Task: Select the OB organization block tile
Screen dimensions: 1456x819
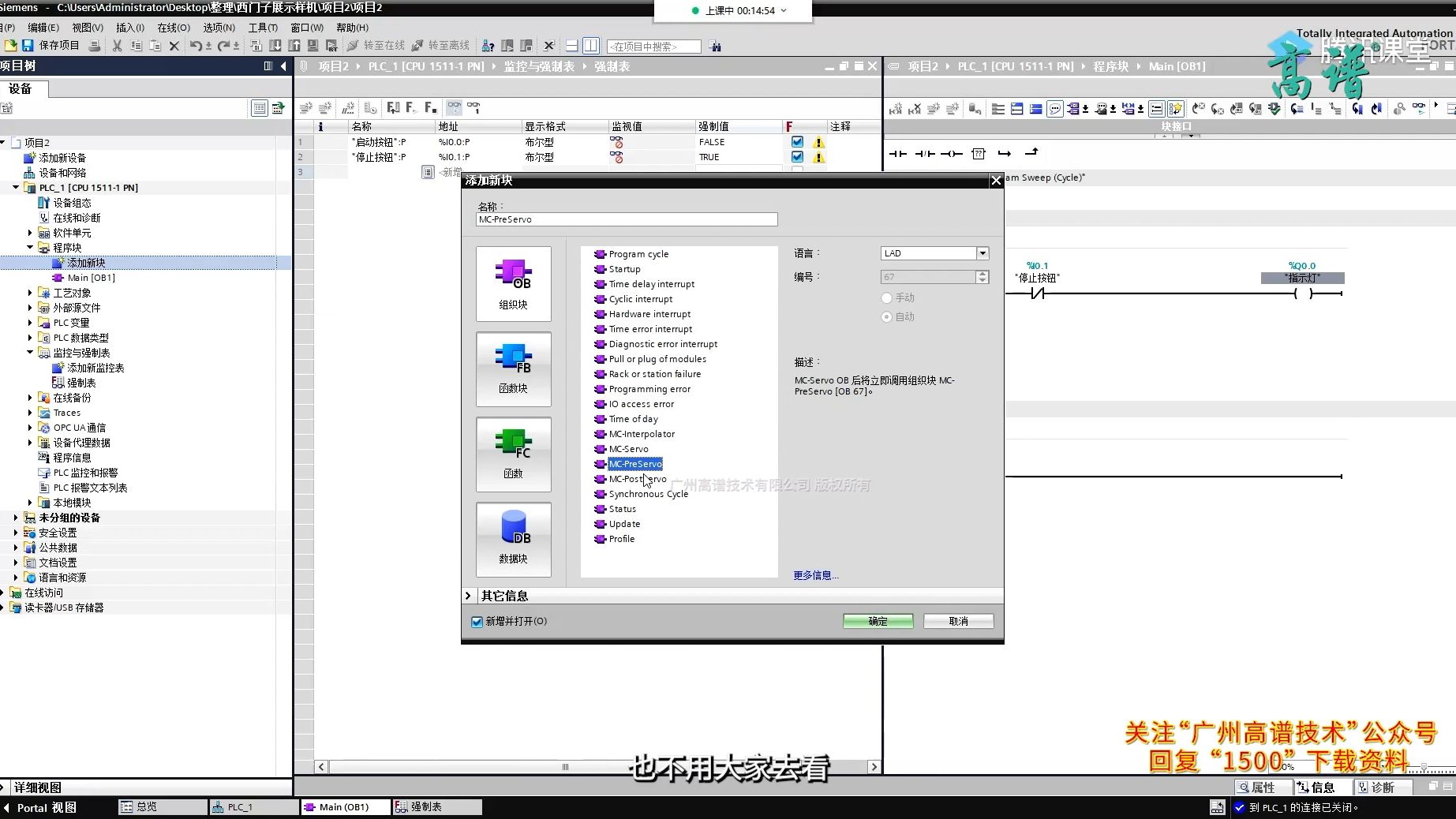Action: point(513,284)
